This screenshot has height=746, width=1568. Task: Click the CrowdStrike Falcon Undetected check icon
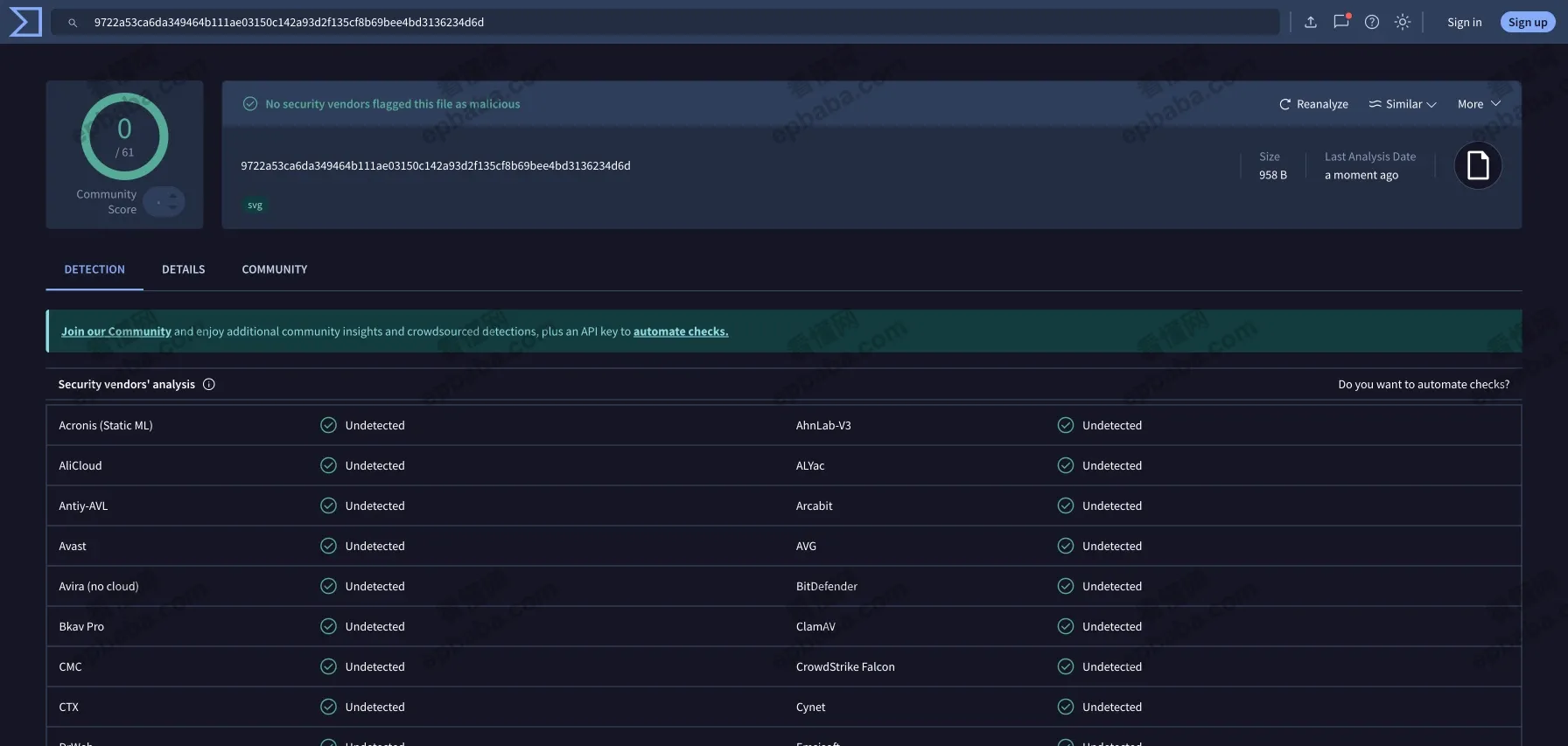[1066, 666]
